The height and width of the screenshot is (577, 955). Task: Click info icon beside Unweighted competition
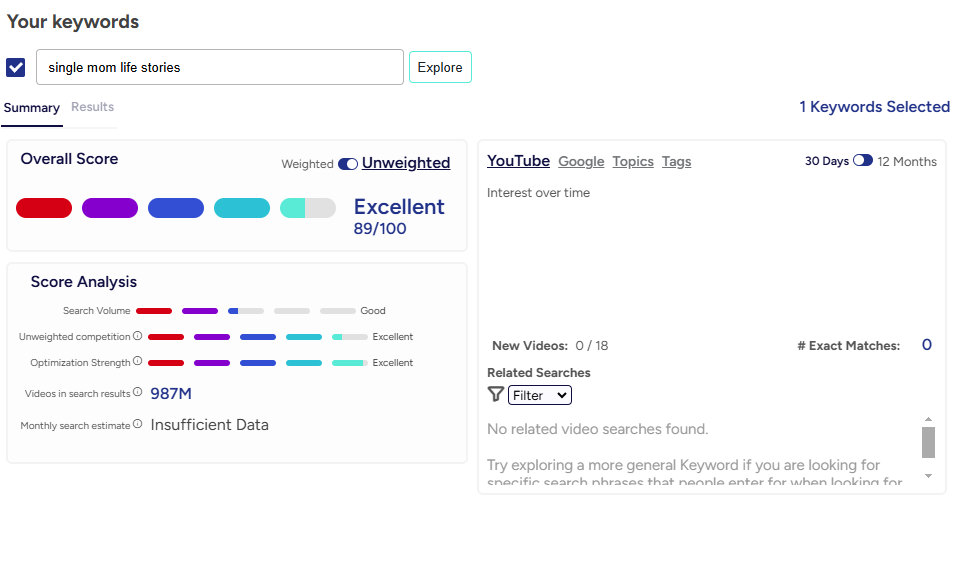[x=138, y=337]
